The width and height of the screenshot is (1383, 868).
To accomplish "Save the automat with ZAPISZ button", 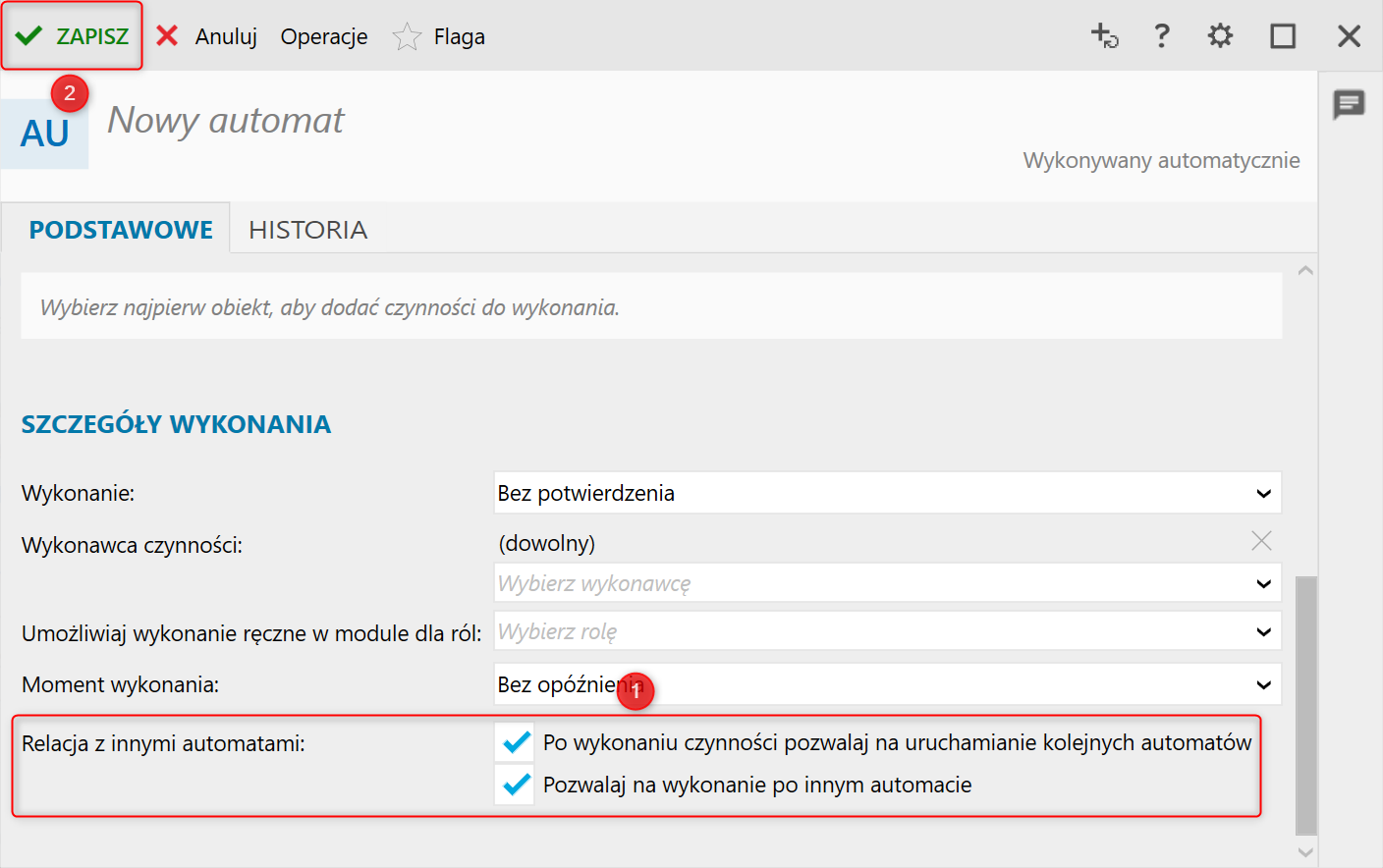I will coord(72,36).
